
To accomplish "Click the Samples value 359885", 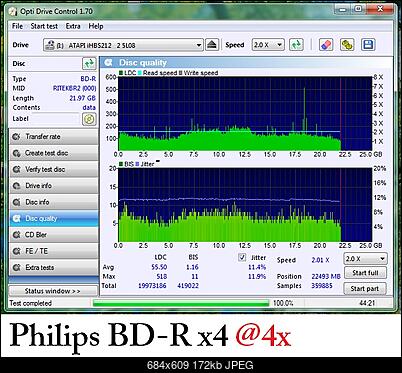I will click(322, 286).
